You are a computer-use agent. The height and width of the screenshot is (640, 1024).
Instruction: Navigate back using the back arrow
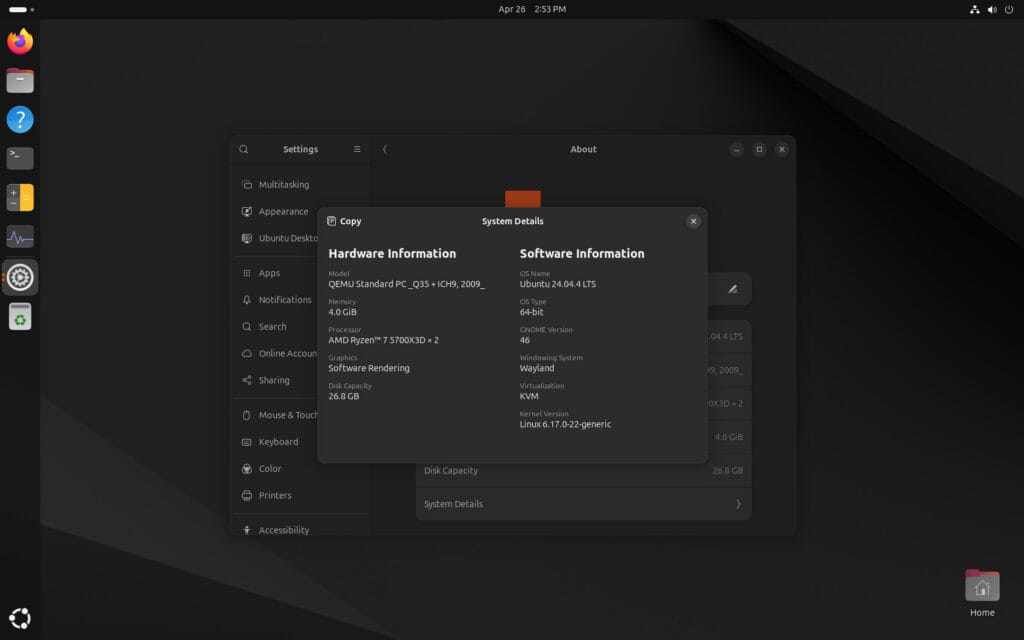point(385,148)
